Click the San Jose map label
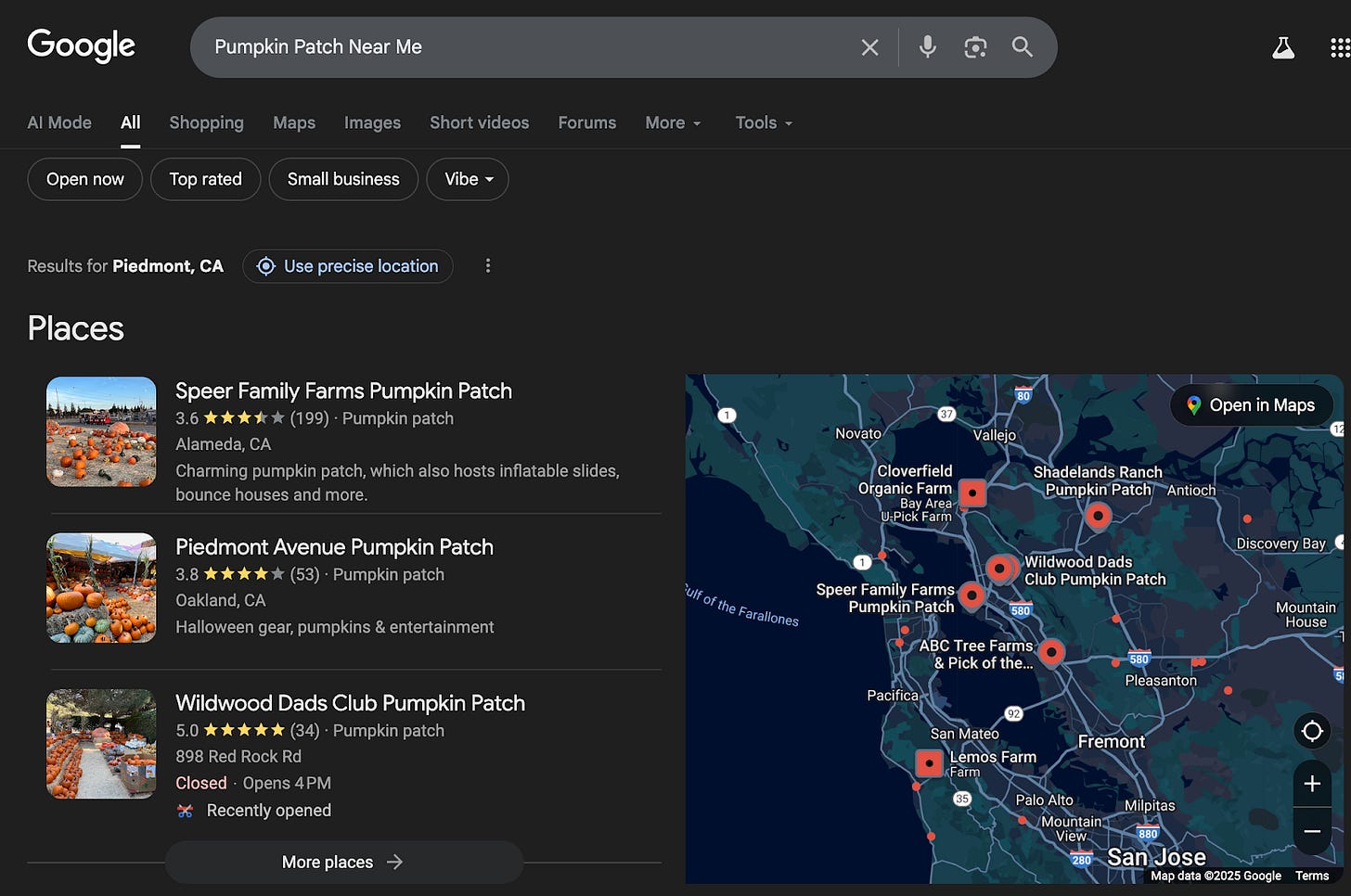This screenshot has height=896, width=1351. (x=1156, y=857)
